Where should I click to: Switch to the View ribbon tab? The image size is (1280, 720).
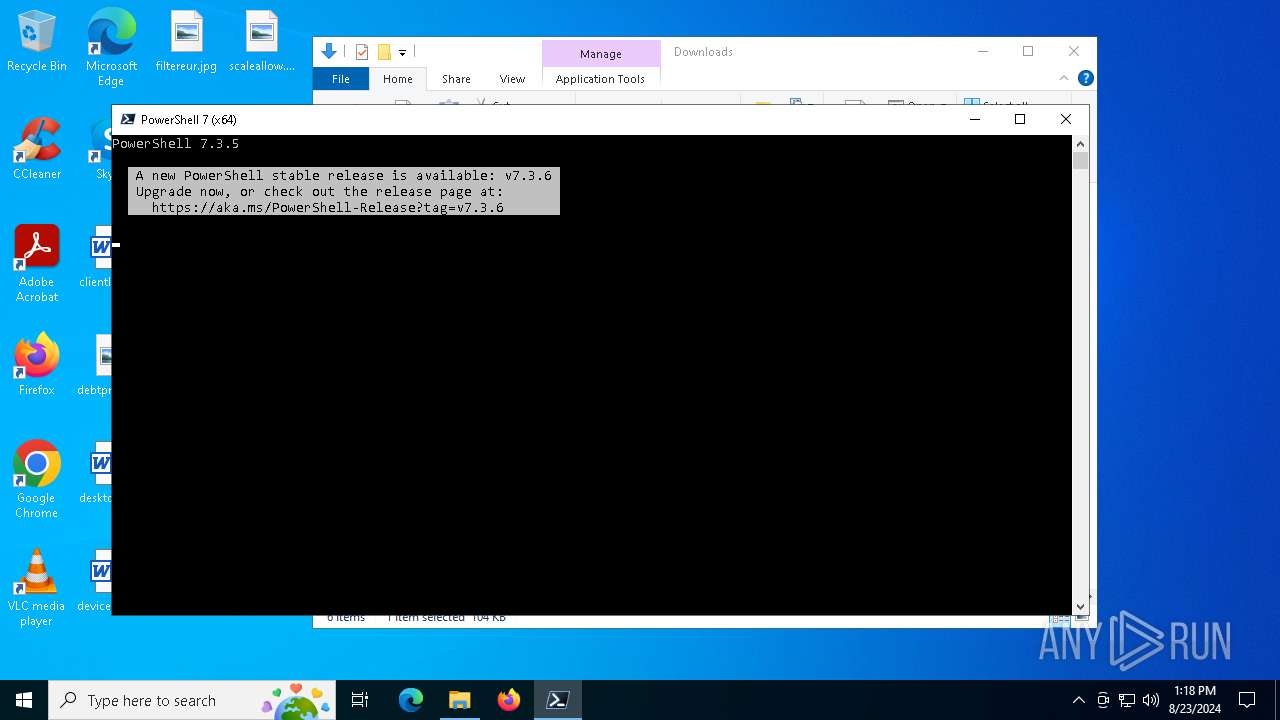tap(512, 79)
